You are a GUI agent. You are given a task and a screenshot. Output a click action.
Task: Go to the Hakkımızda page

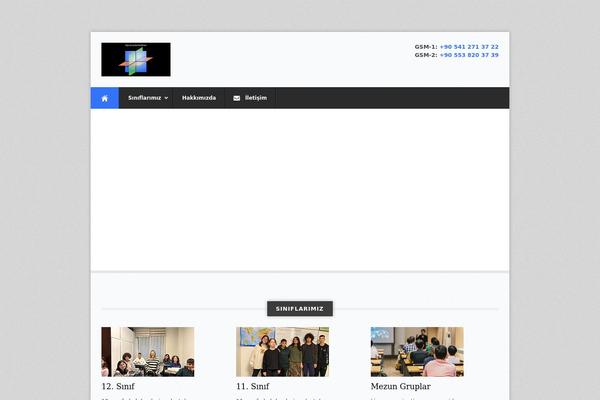tap(199, 98)
